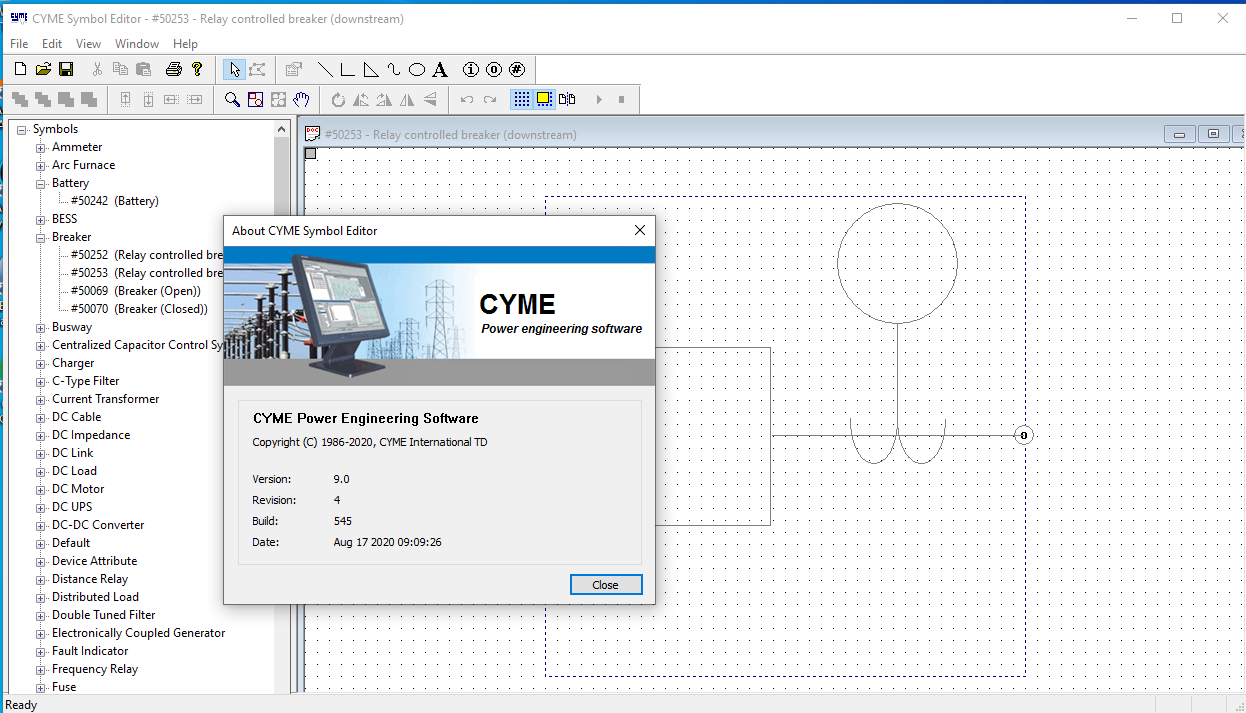Screen dimensions: 1246x713
Task: Select the triangle polygon tool
Action: tap(371, 69)
